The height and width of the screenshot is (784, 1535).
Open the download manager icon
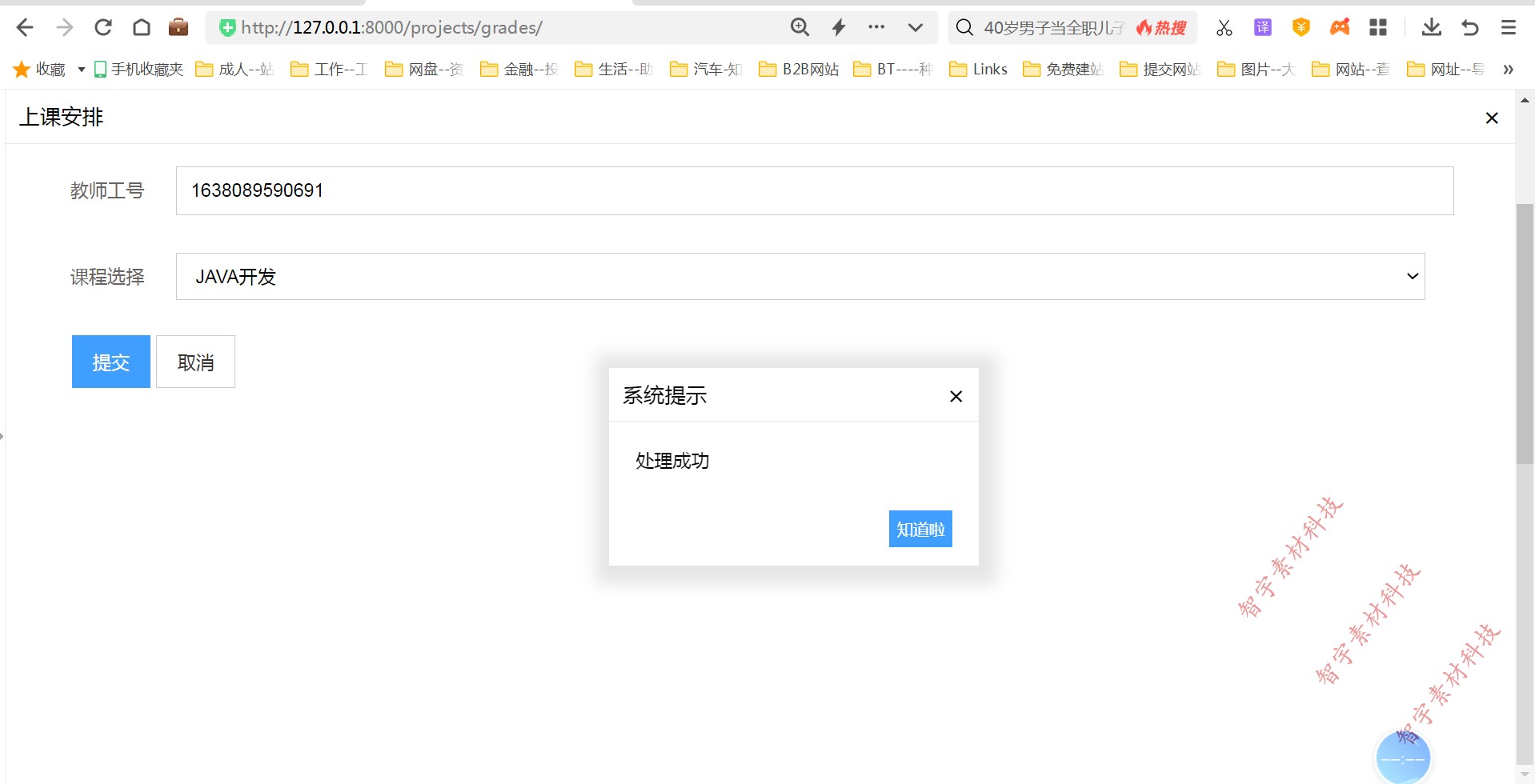click(1432, 26)
